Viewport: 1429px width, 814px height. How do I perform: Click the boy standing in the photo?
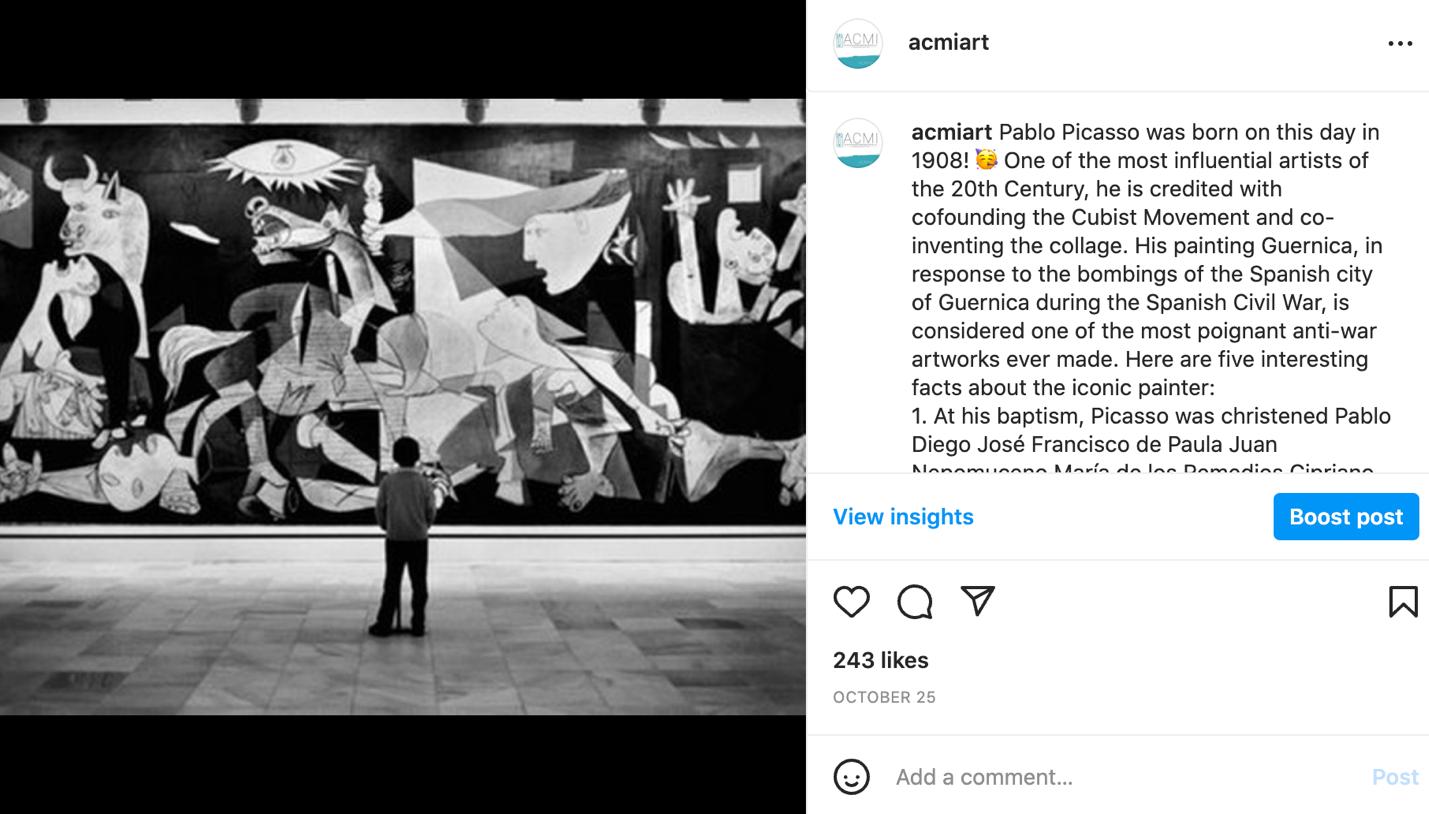coord(405,535)
